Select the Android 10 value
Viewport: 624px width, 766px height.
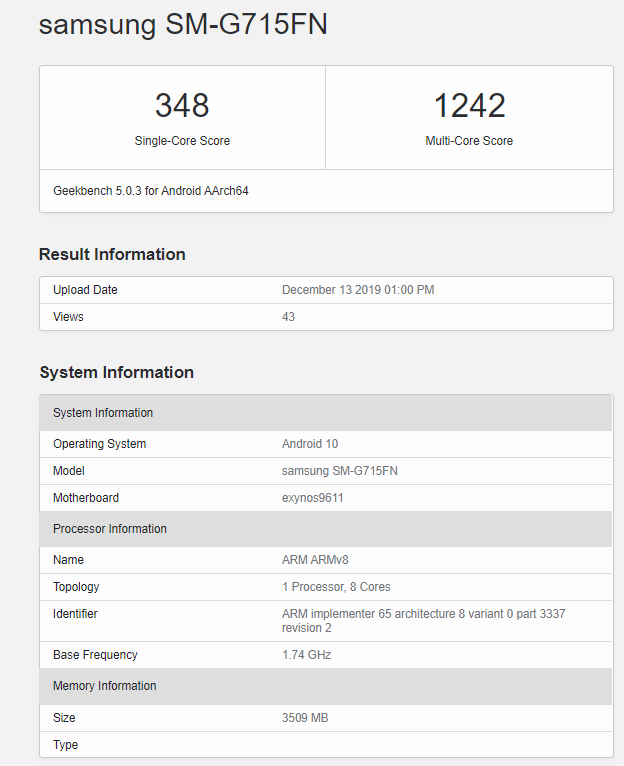pos(310,444)
